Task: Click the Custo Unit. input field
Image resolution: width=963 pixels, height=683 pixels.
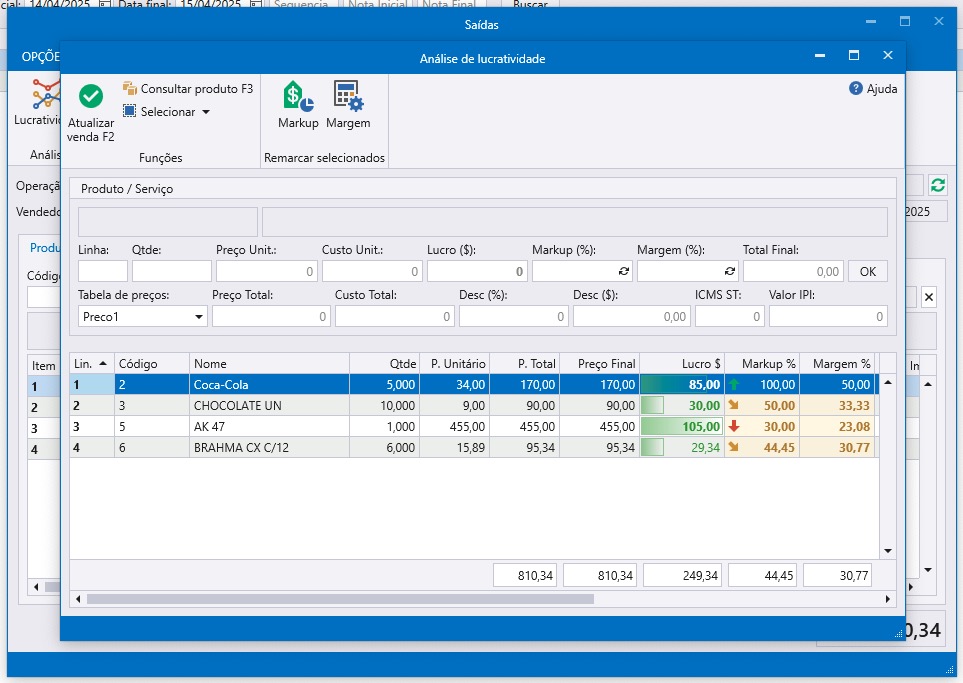Action: click(372, 271)
